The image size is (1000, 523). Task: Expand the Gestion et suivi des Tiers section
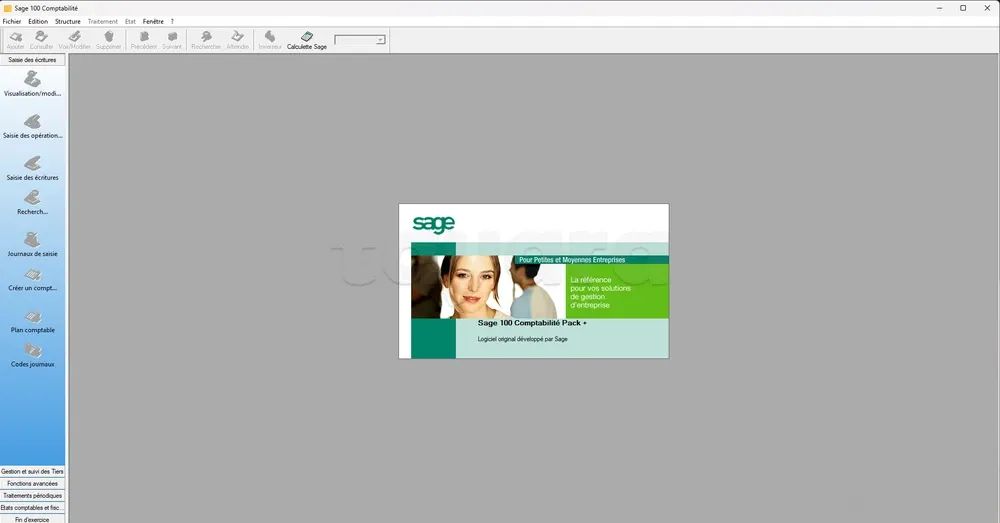click(x=32, y=471)
